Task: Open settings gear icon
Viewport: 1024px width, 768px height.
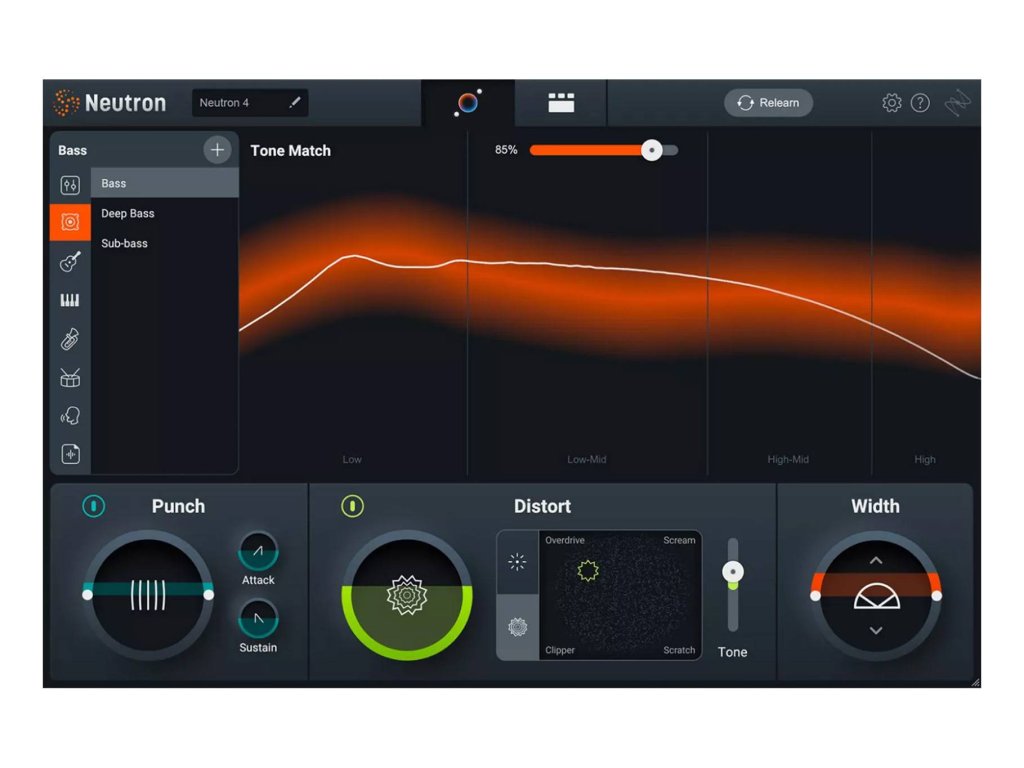Action: pos(891,103)
